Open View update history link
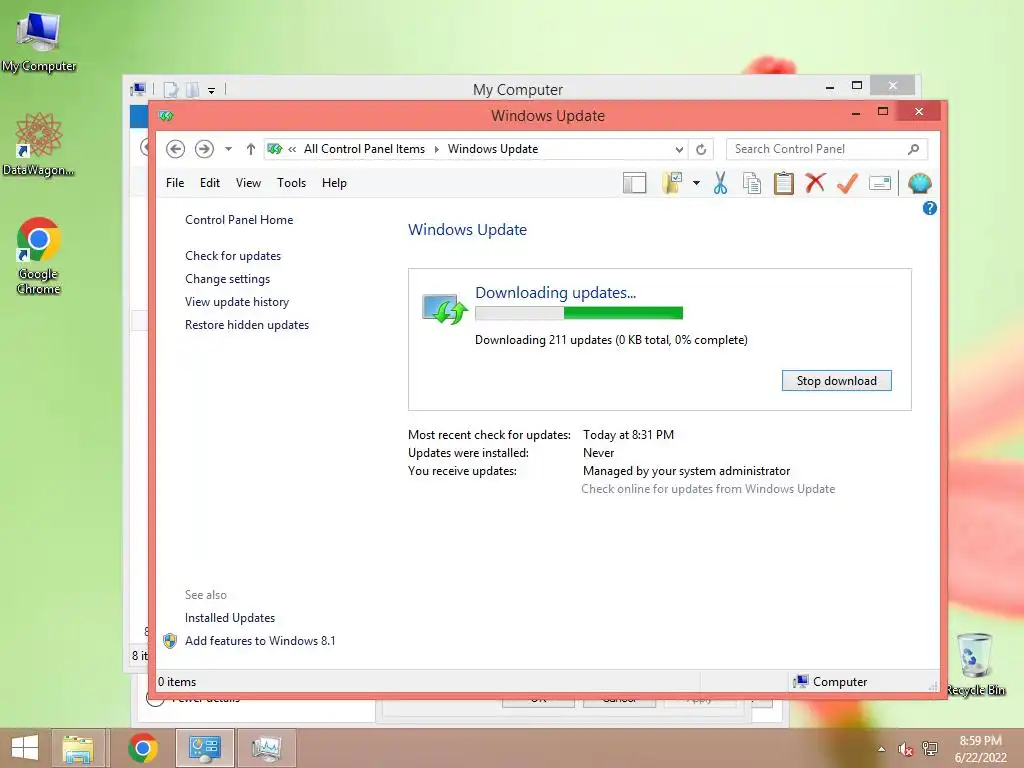The image size is (1024, 768). pyautogui.click(x=237, y=302)
